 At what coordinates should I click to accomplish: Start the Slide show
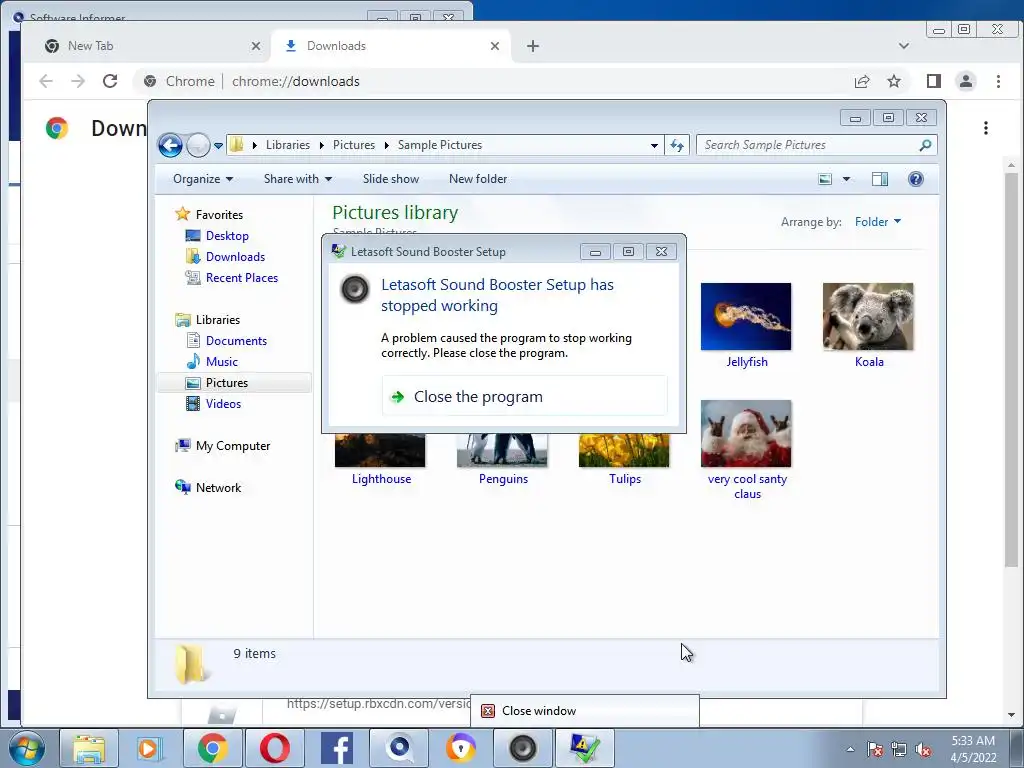click(391, 179)
